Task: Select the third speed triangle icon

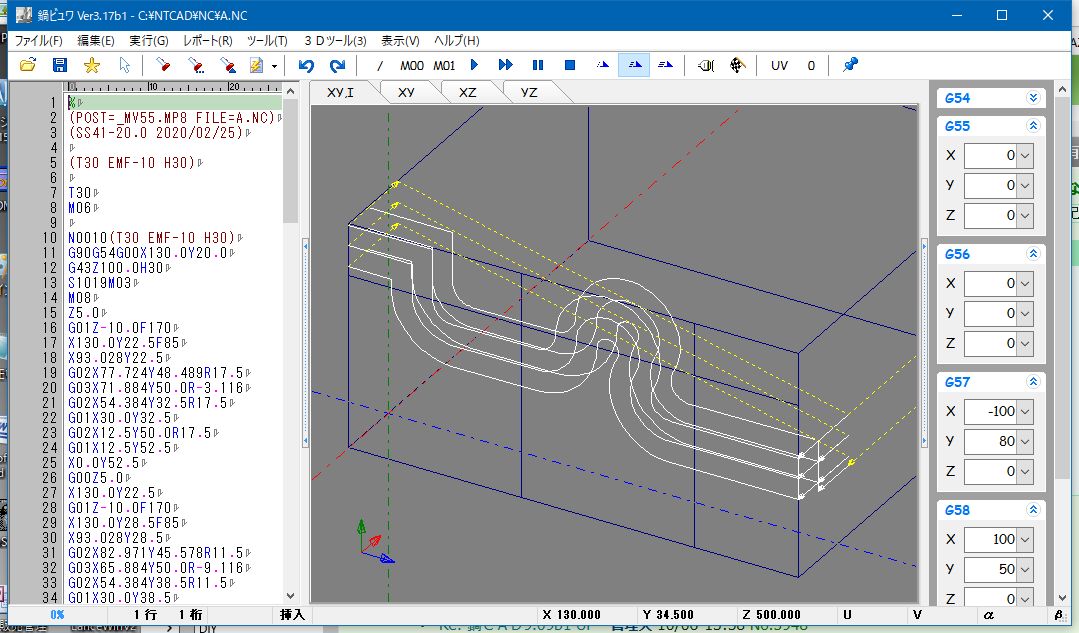Action: (665, 65)
